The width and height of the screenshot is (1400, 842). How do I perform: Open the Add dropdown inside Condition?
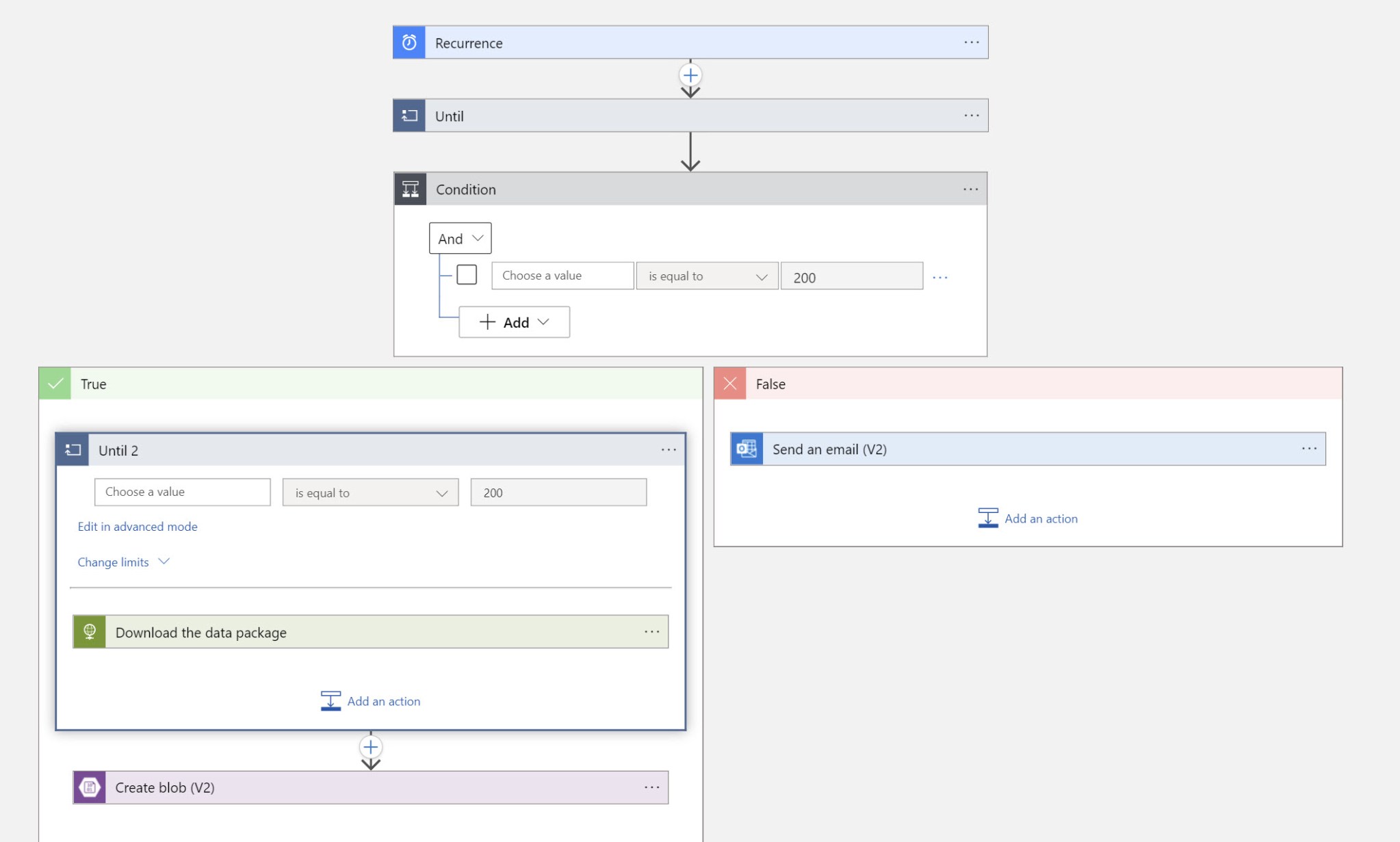(514, 321)
